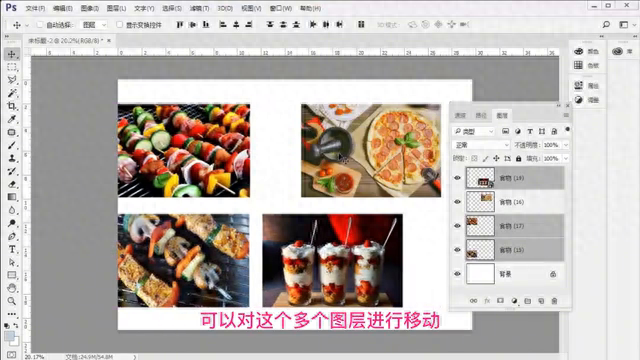
Task: Open the Layers panel flyout menu
Action: 566,116
